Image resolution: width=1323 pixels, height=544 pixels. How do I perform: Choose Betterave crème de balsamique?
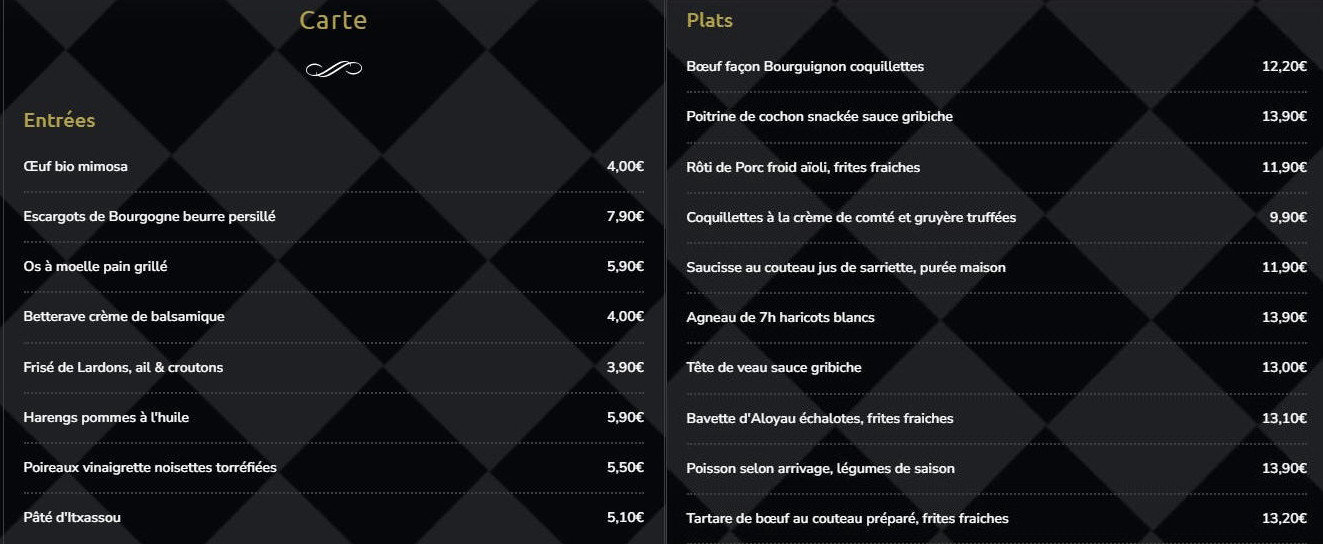[124, 316]
